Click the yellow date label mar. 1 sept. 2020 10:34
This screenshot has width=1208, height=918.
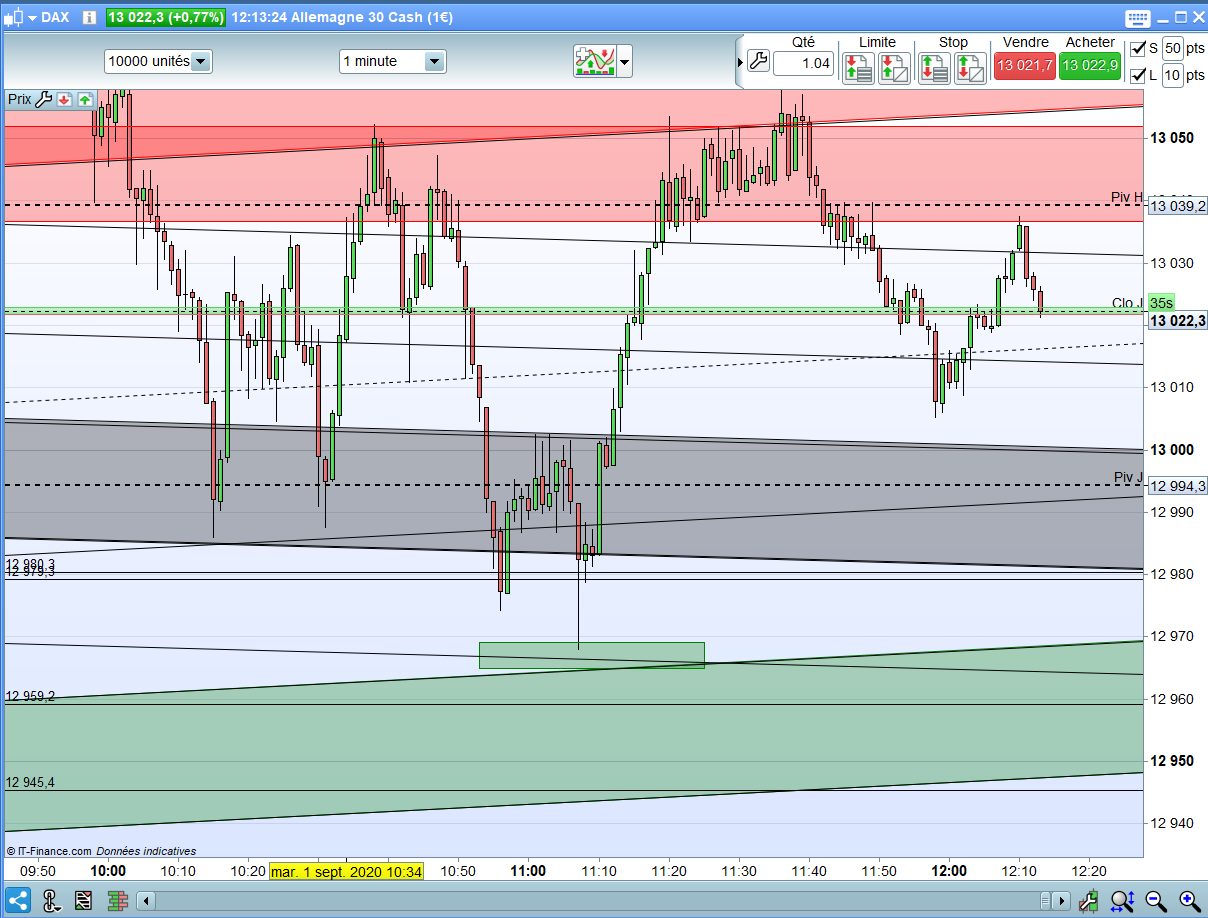click(x=346, y=871)
